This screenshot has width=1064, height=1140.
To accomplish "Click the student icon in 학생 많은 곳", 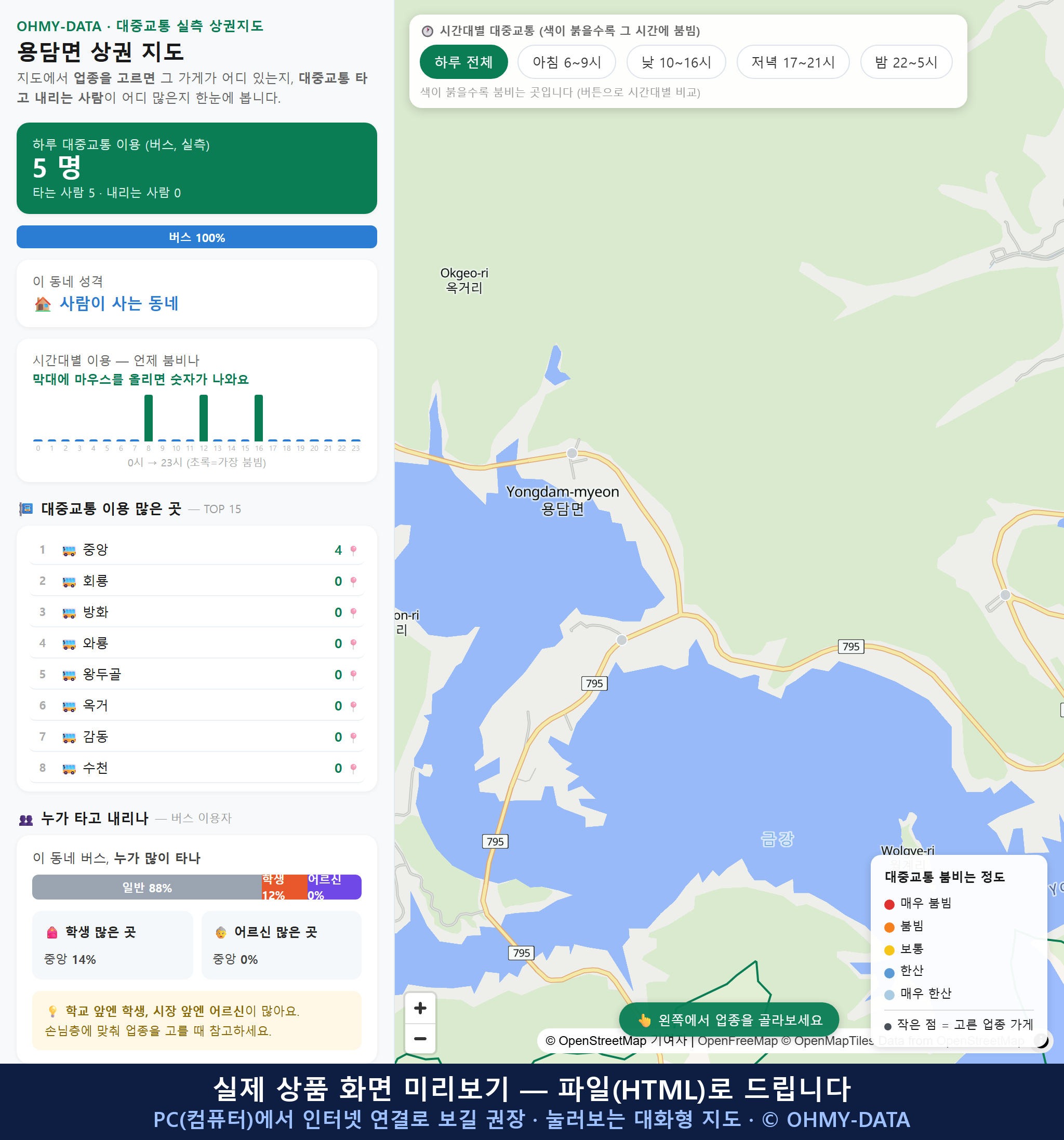I will (52, 932).
